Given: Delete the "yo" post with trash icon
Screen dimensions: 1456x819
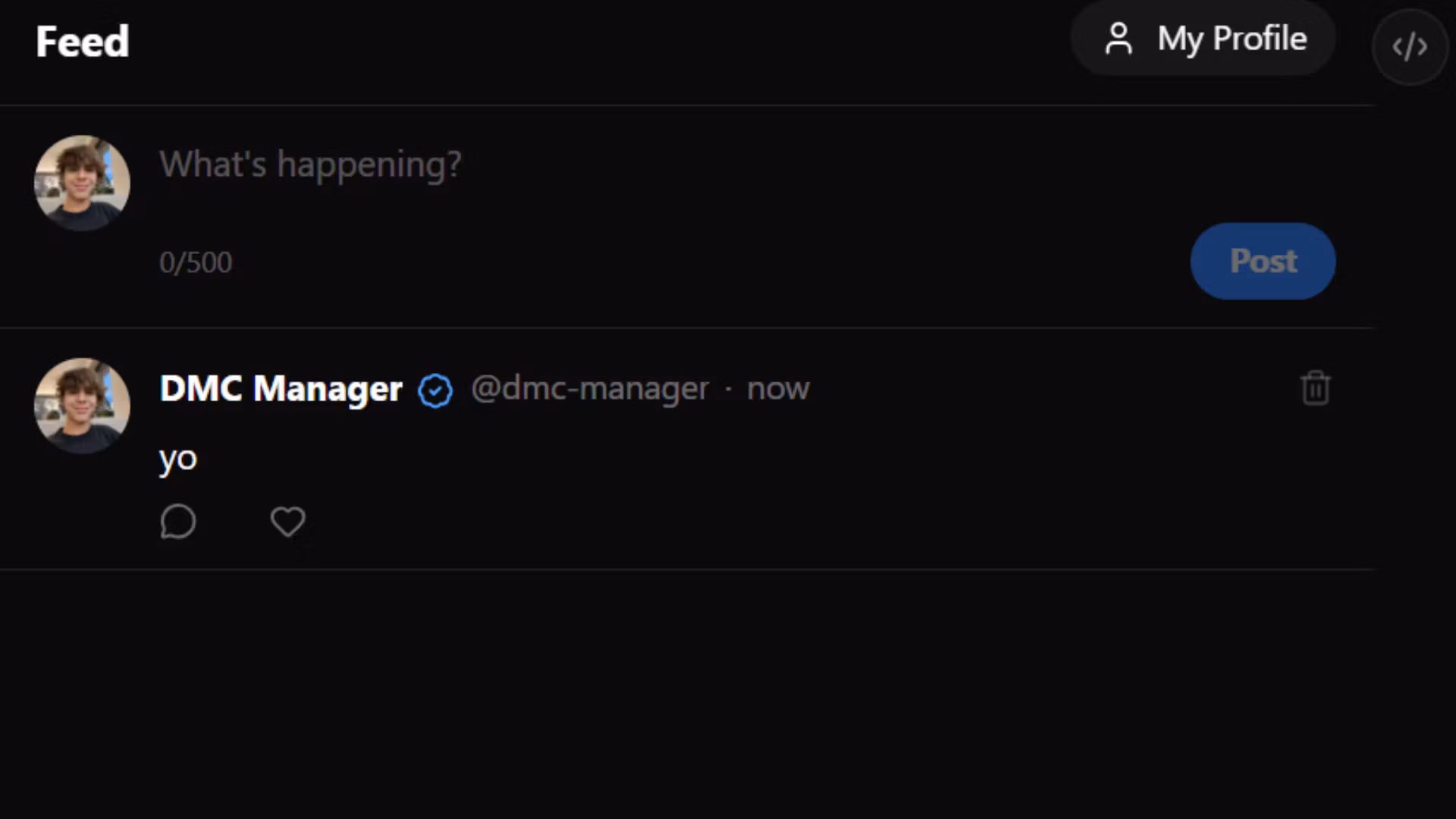Looking at the screenshot, I should [x=1315, y=388].
